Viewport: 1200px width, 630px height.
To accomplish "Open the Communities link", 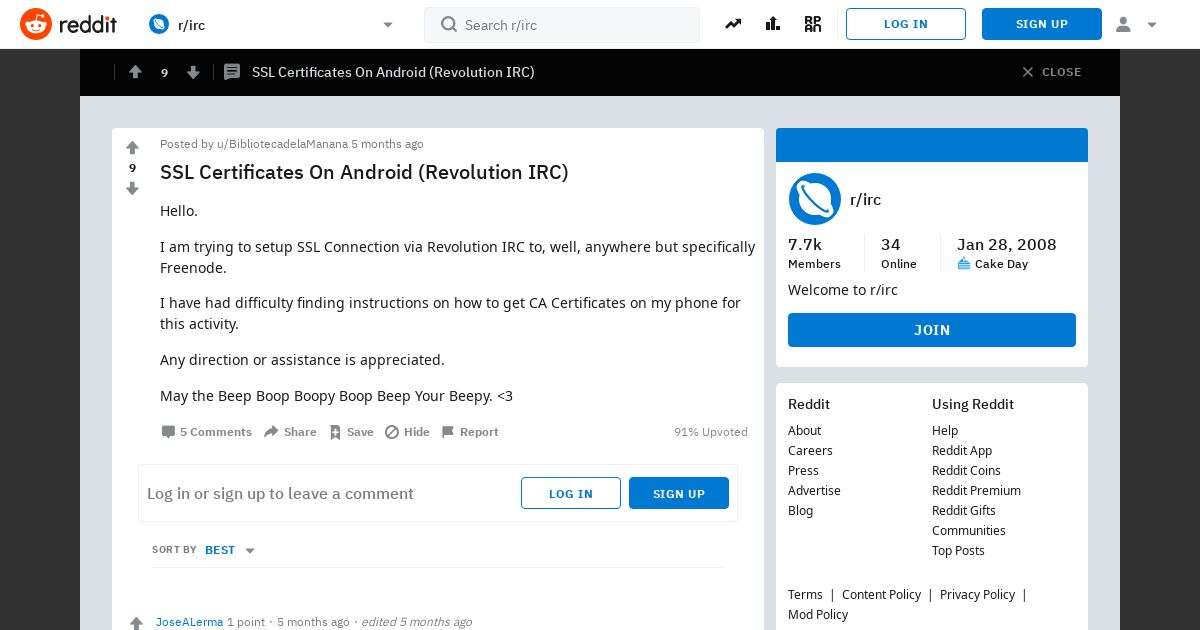I will point(969,530).
